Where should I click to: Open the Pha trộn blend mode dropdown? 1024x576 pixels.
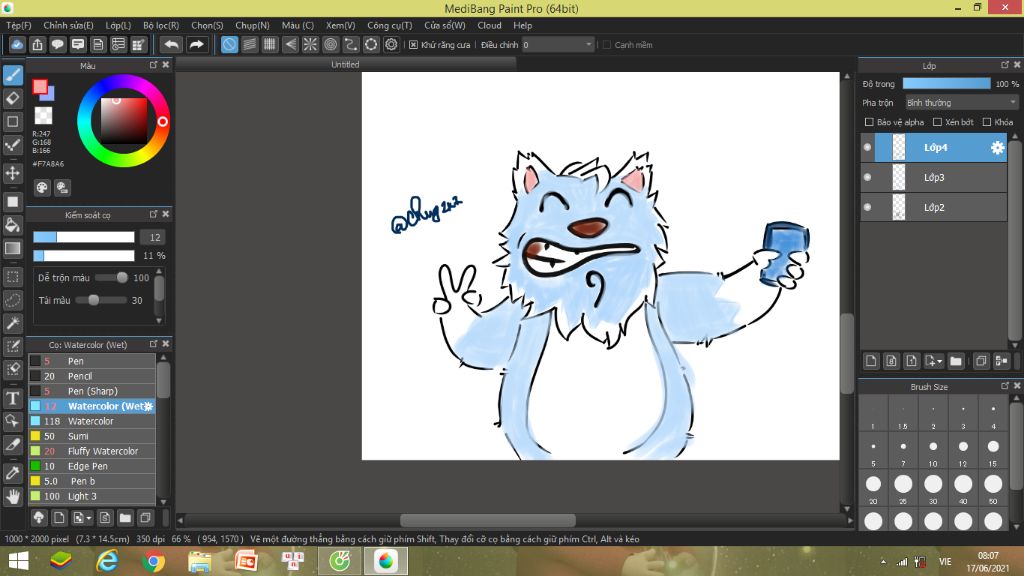961,103
